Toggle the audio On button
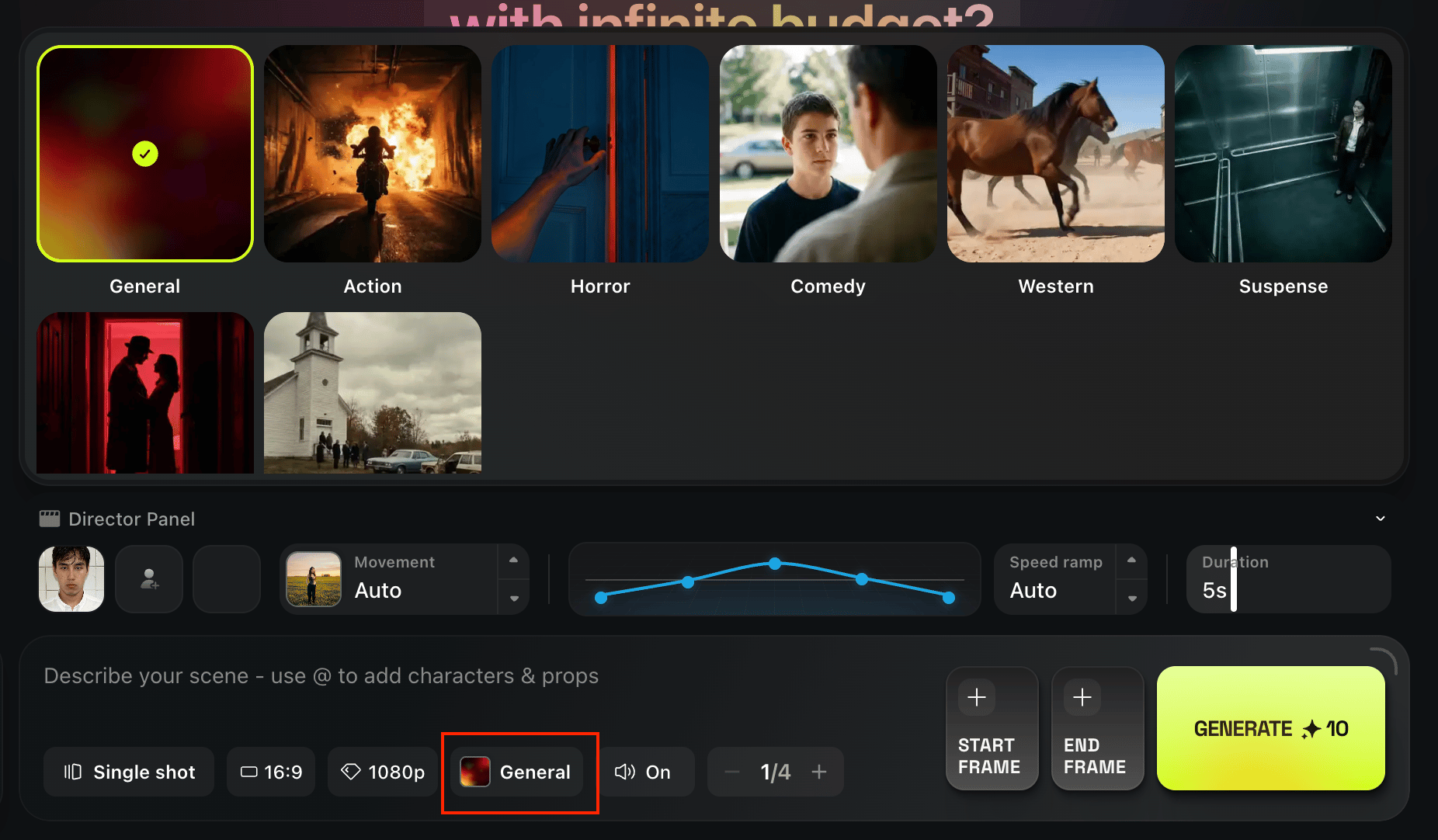This screenshot has height=840, width=1438. pos(643,772)
